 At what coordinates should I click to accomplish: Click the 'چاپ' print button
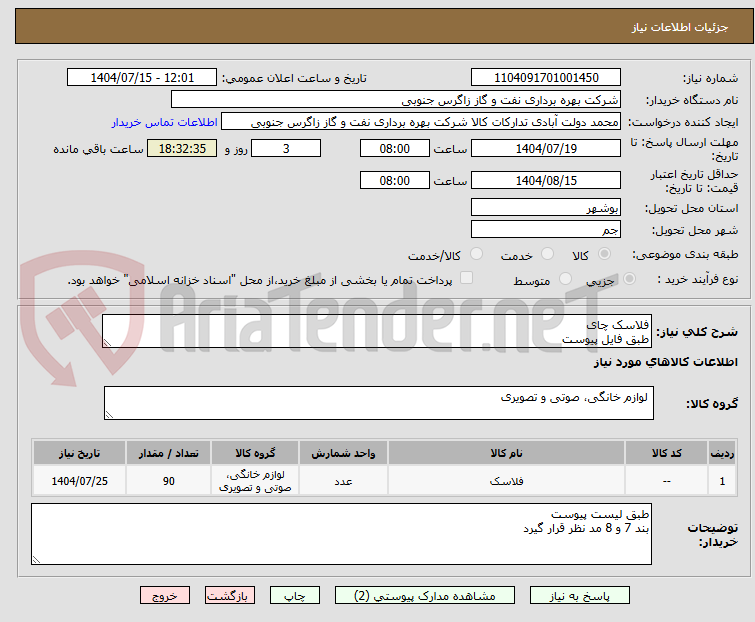[295, 595]
